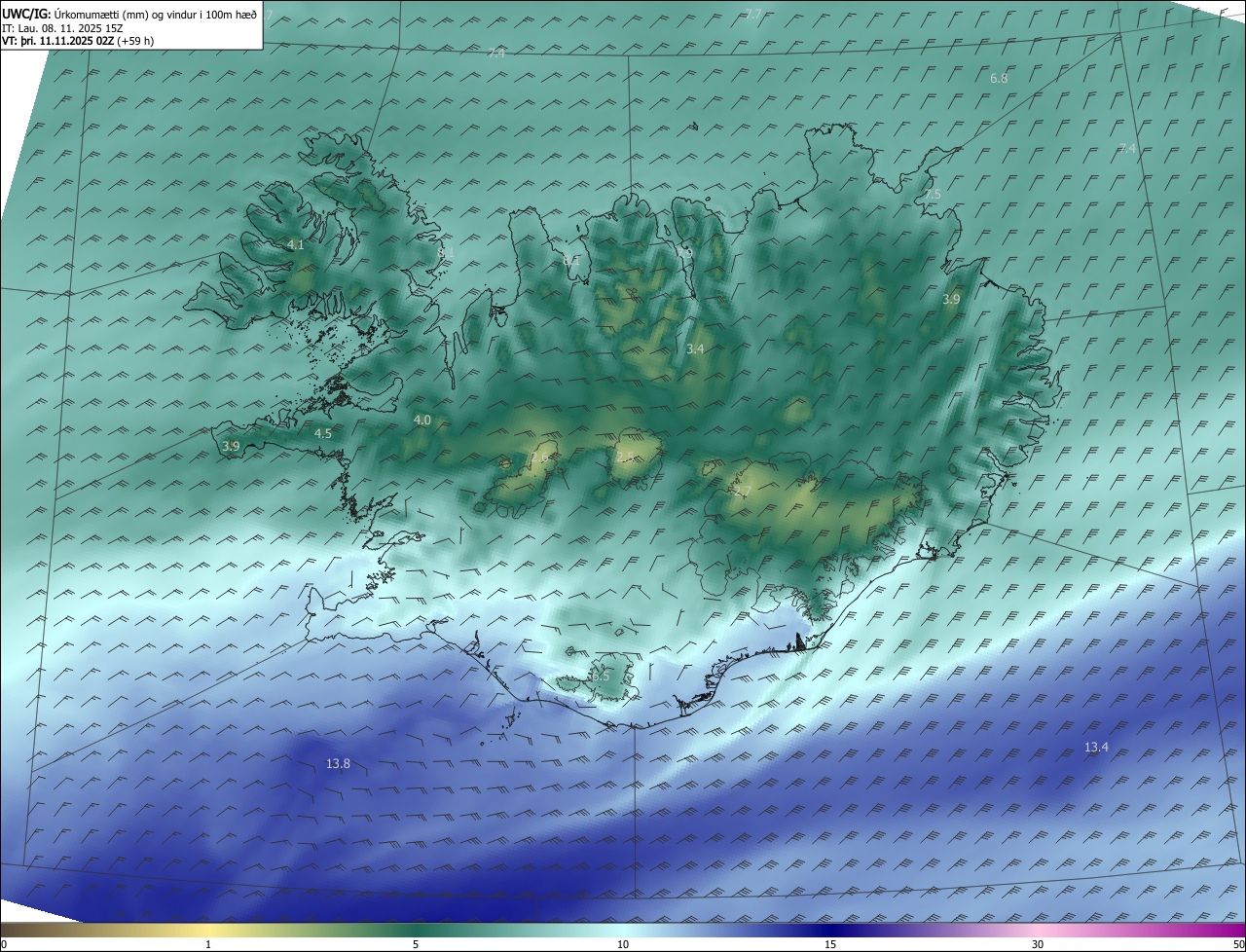The width and height of the screenshot is (1246, 952).
Task: Click the 4.5 value label
Action: point(323,433)
